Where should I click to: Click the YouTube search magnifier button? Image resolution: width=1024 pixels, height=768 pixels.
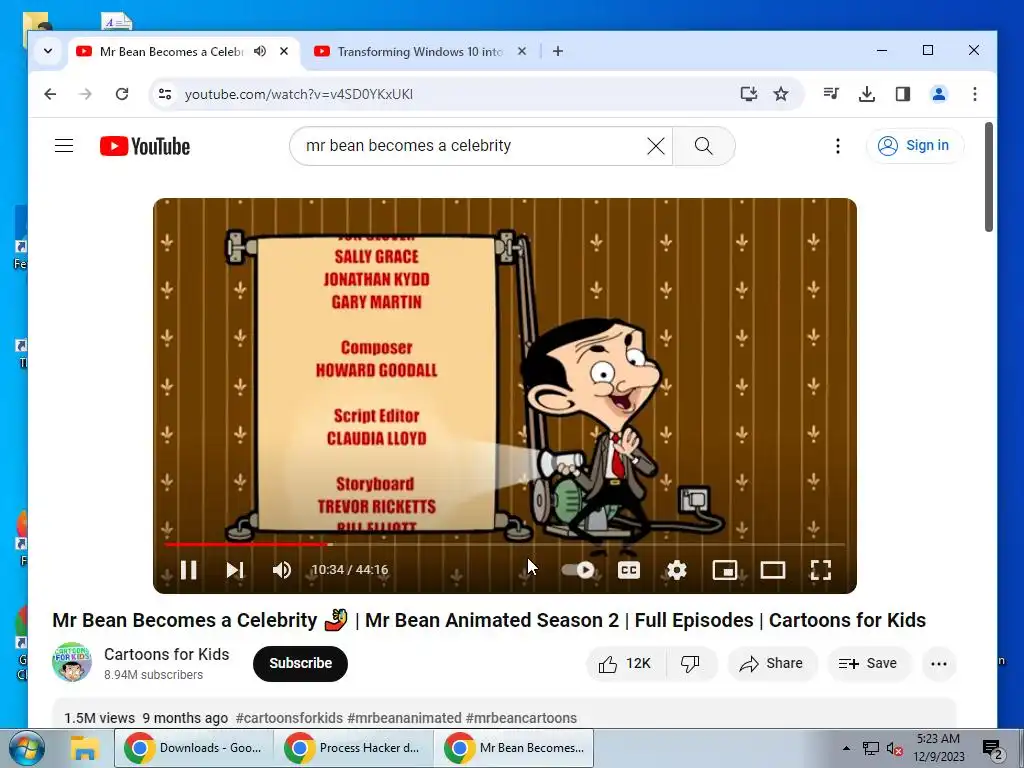(x=703, y=146)
